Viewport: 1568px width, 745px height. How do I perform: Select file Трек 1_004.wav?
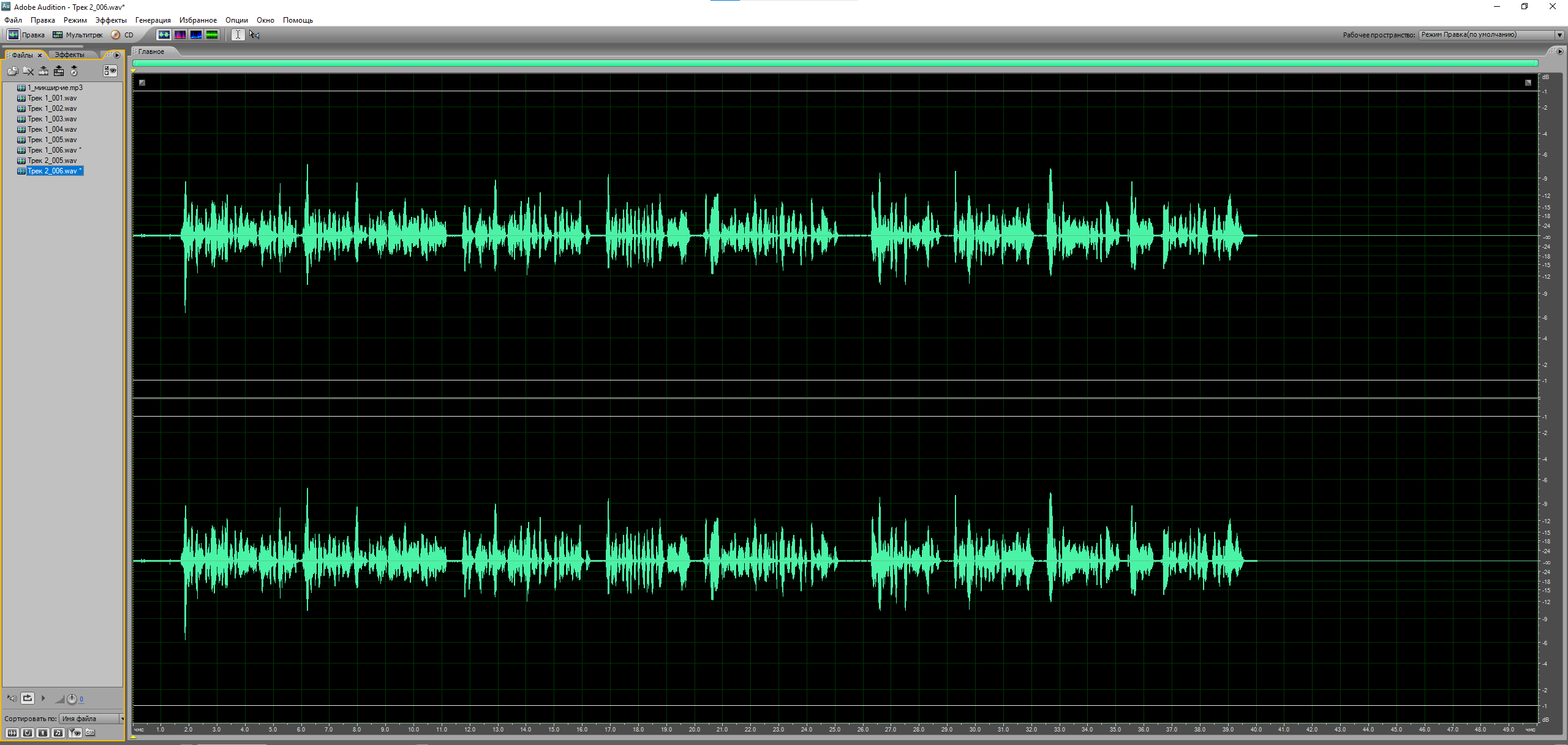(52, 129)
